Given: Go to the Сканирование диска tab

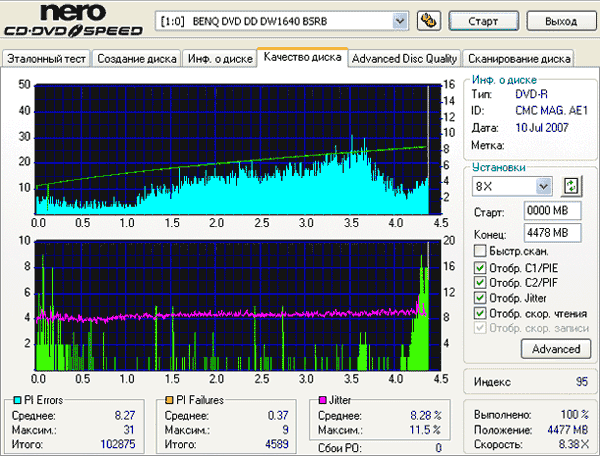Looking at the screenshot, I should [519, 59].
